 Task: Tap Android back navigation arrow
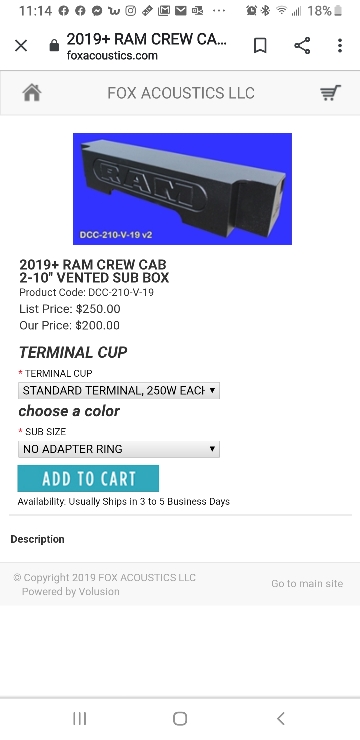[281, 719]
